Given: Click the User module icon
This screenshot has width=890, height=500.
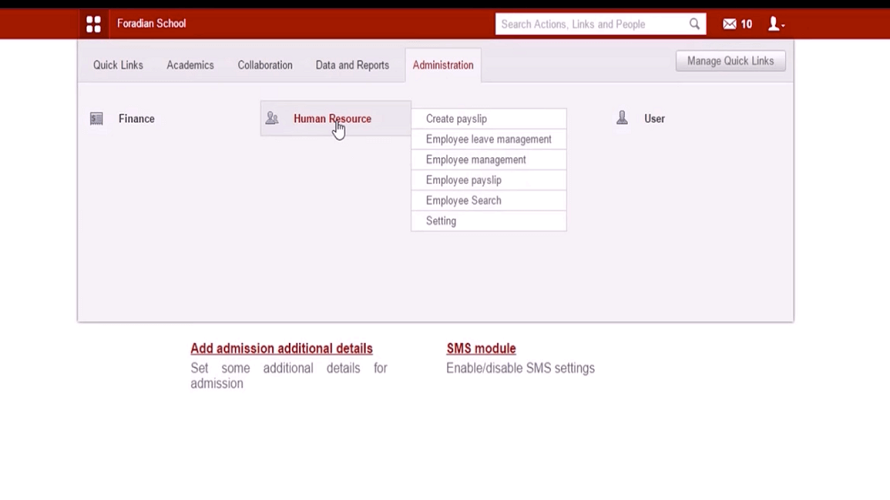Looking at the screenshot, I should pos(622,119).
